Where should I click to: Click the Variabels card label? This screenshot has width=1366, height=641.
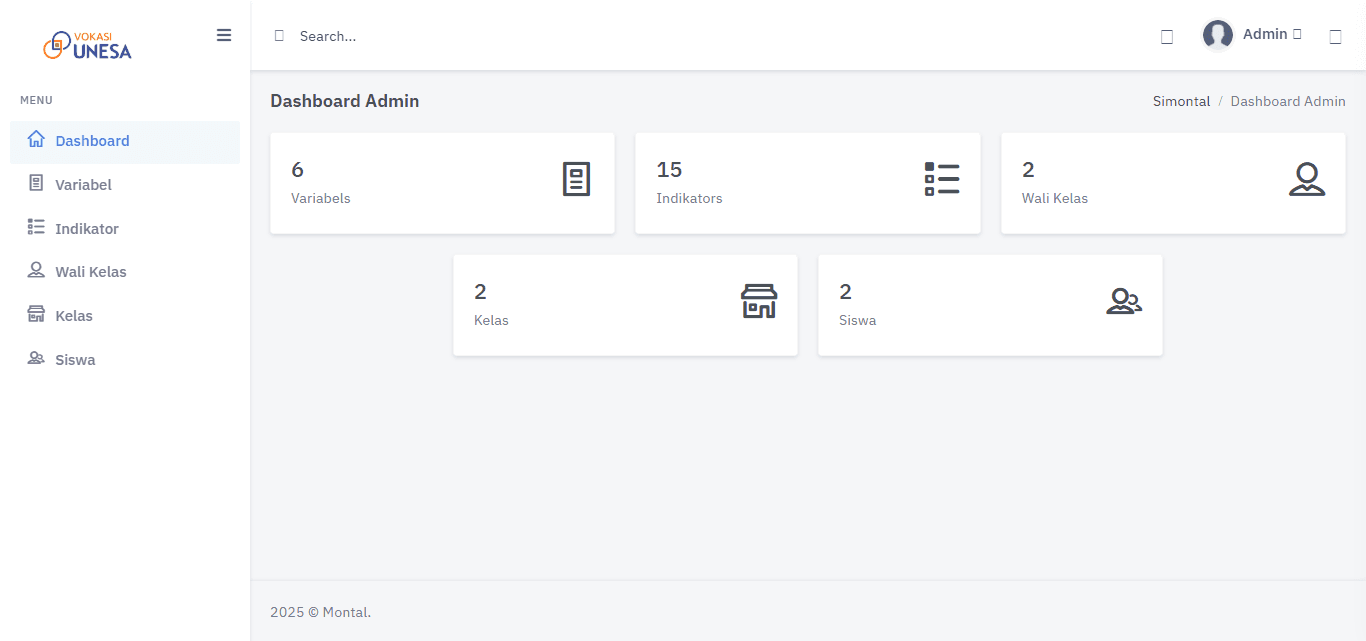(x=321, y=198)
